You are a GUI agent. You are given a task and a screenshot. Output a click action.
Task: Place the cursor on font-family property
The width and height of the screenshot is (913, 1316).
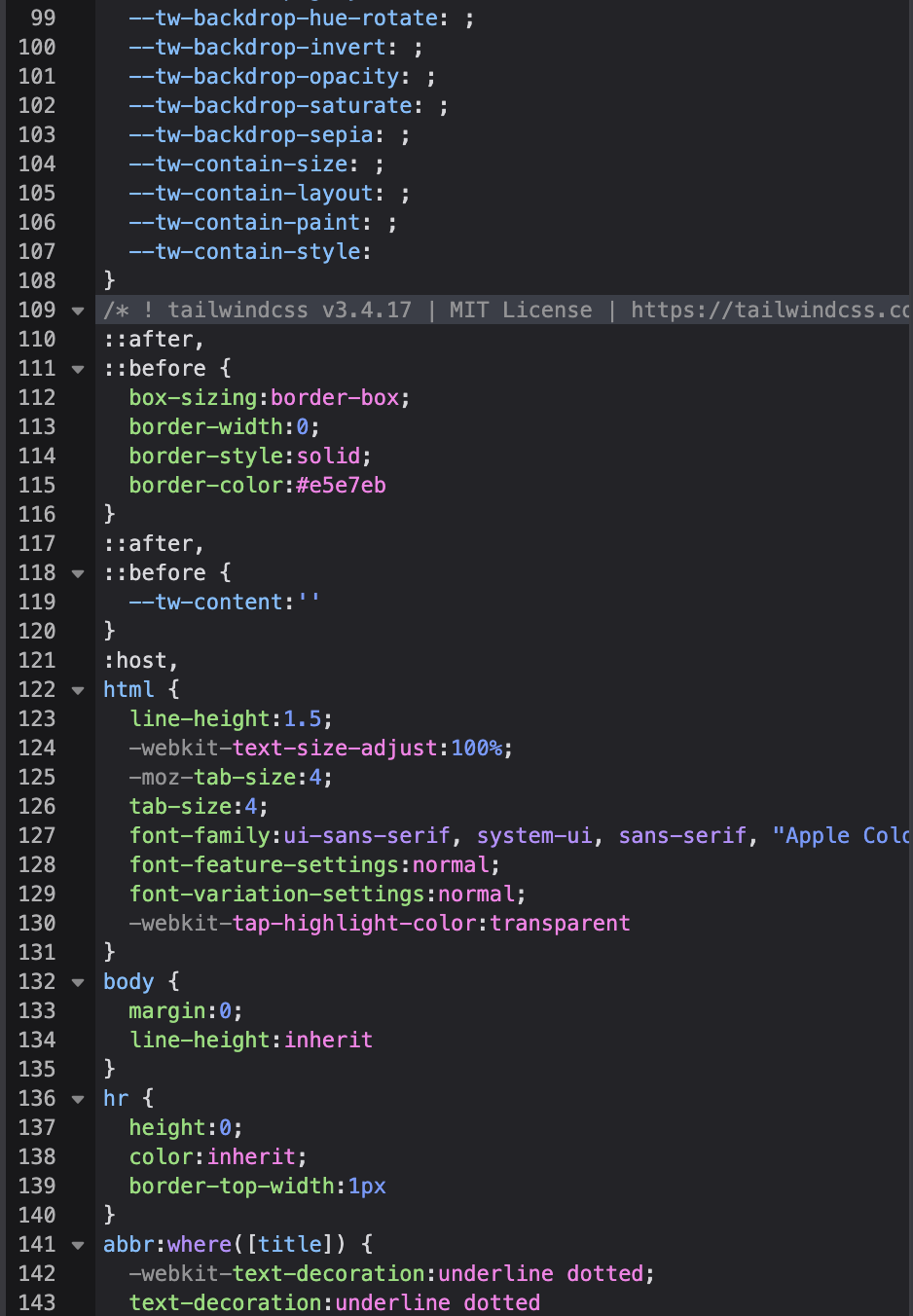(200, 835)
